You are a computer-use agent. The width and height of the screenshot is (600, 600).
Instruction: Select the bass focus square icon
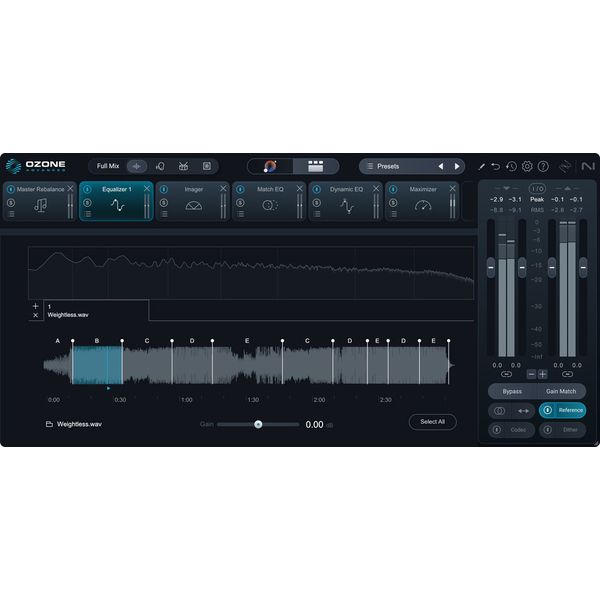tap(207, 166)
